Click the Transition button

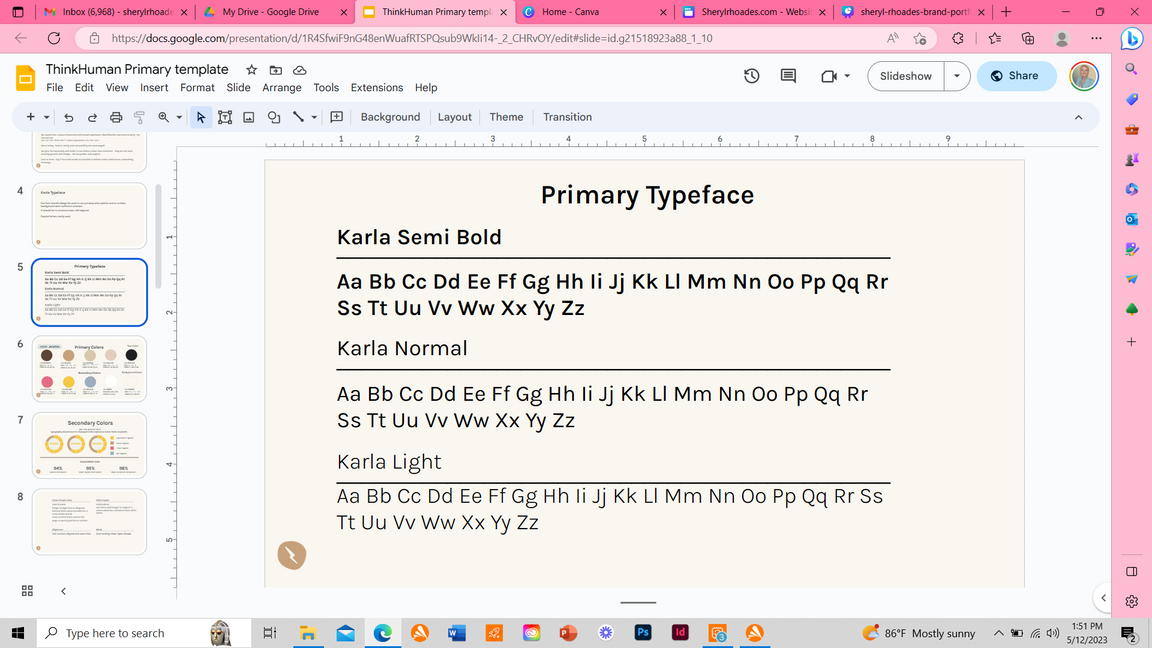567,117
